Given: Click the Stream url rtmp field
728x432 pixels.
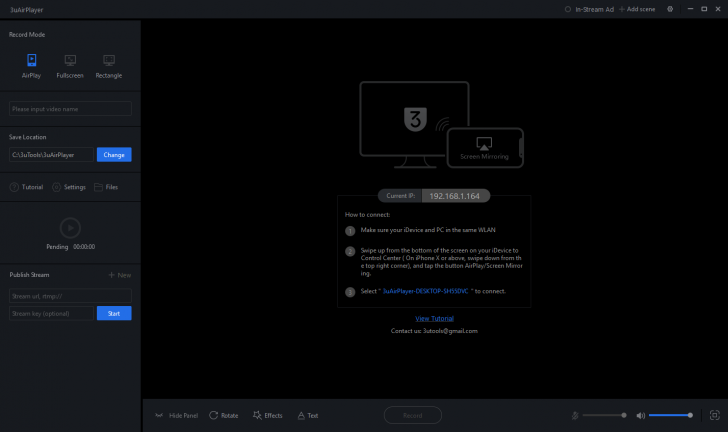Looking at the screenshot, I should click(x=70, y=296).
